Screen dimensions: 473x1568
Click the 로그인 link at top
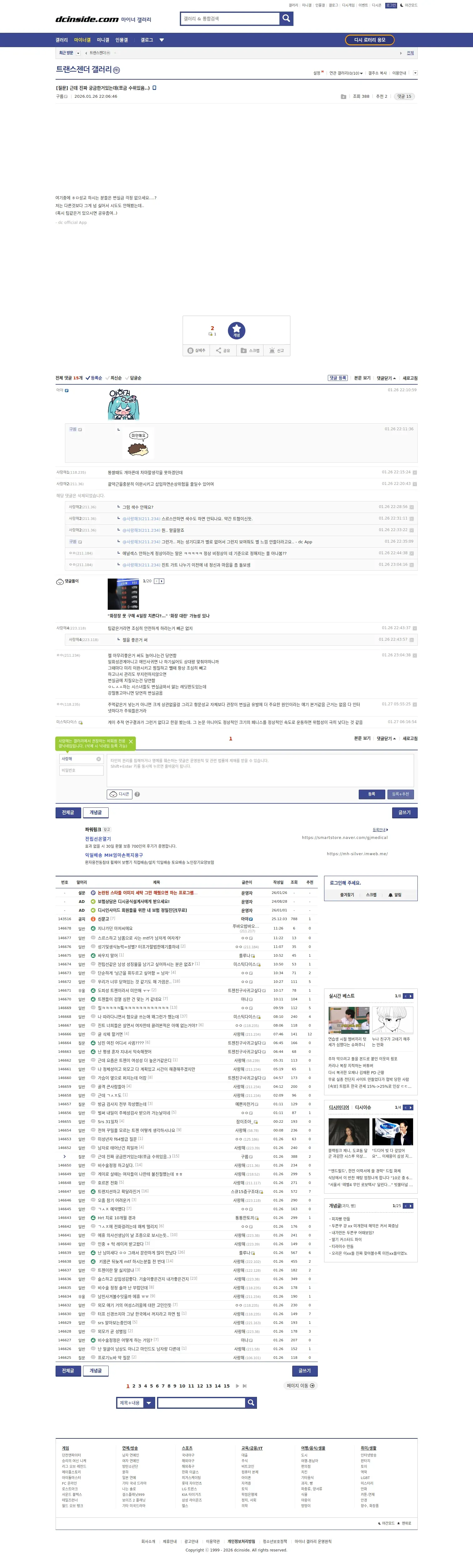[391, 6]
